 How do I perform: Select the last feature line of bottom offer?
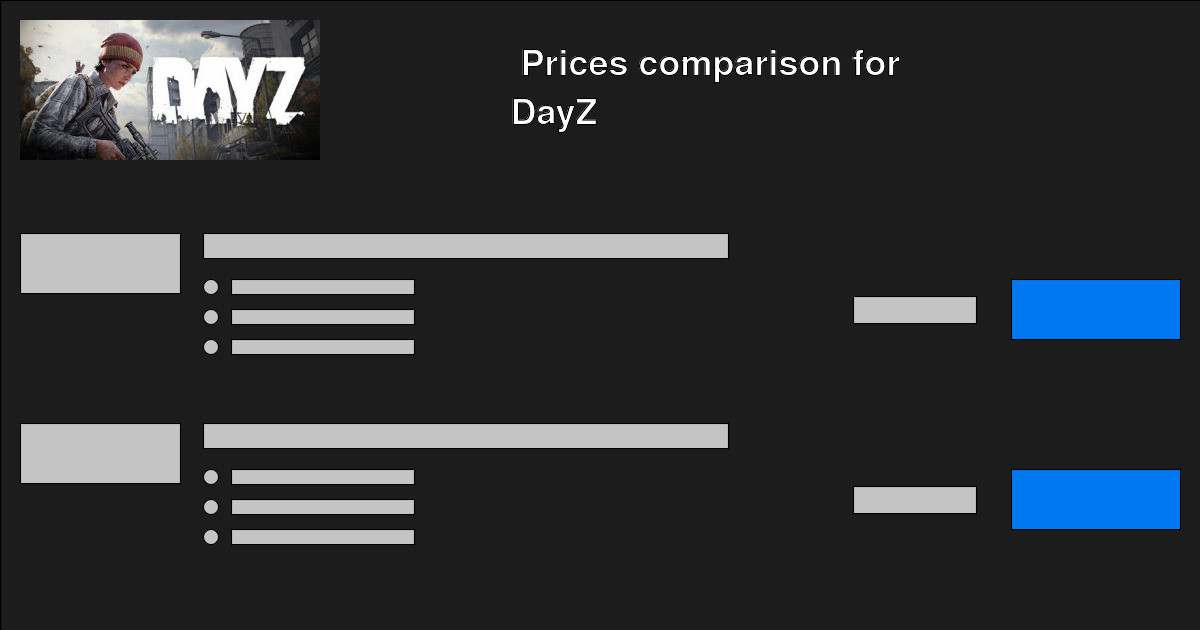click(x=322, y=537)
